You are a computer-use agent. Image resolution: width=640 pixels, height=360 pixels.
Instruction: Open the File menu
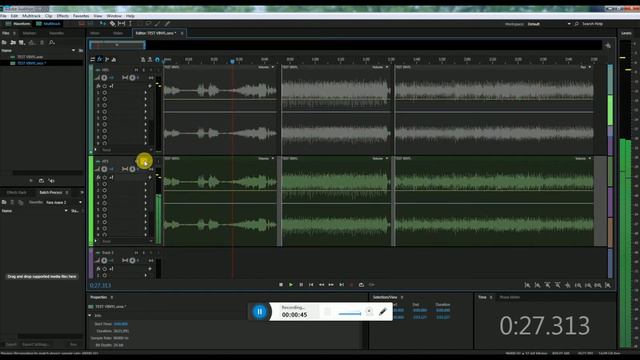pos(3,16)
